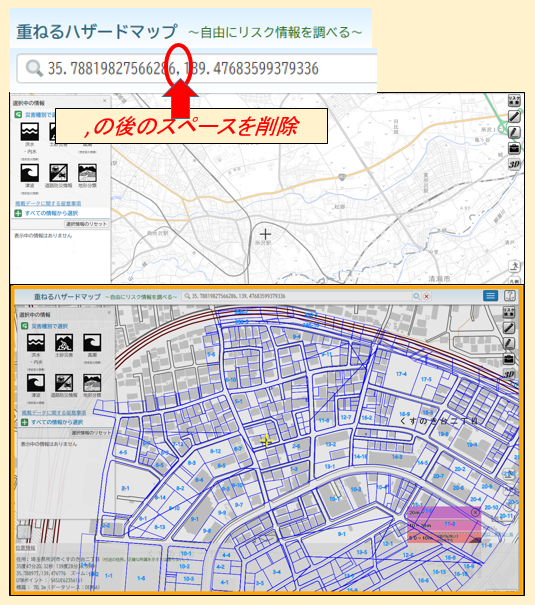
Task: Select the flood hazard icon in the parcel map
Action: pos(35,342)
